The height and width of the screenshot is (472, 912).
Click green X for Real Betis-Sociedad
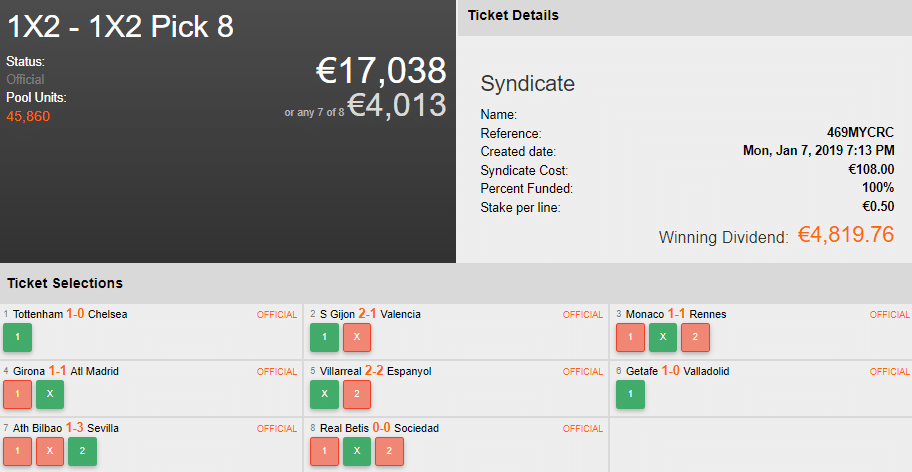(357, 451)
